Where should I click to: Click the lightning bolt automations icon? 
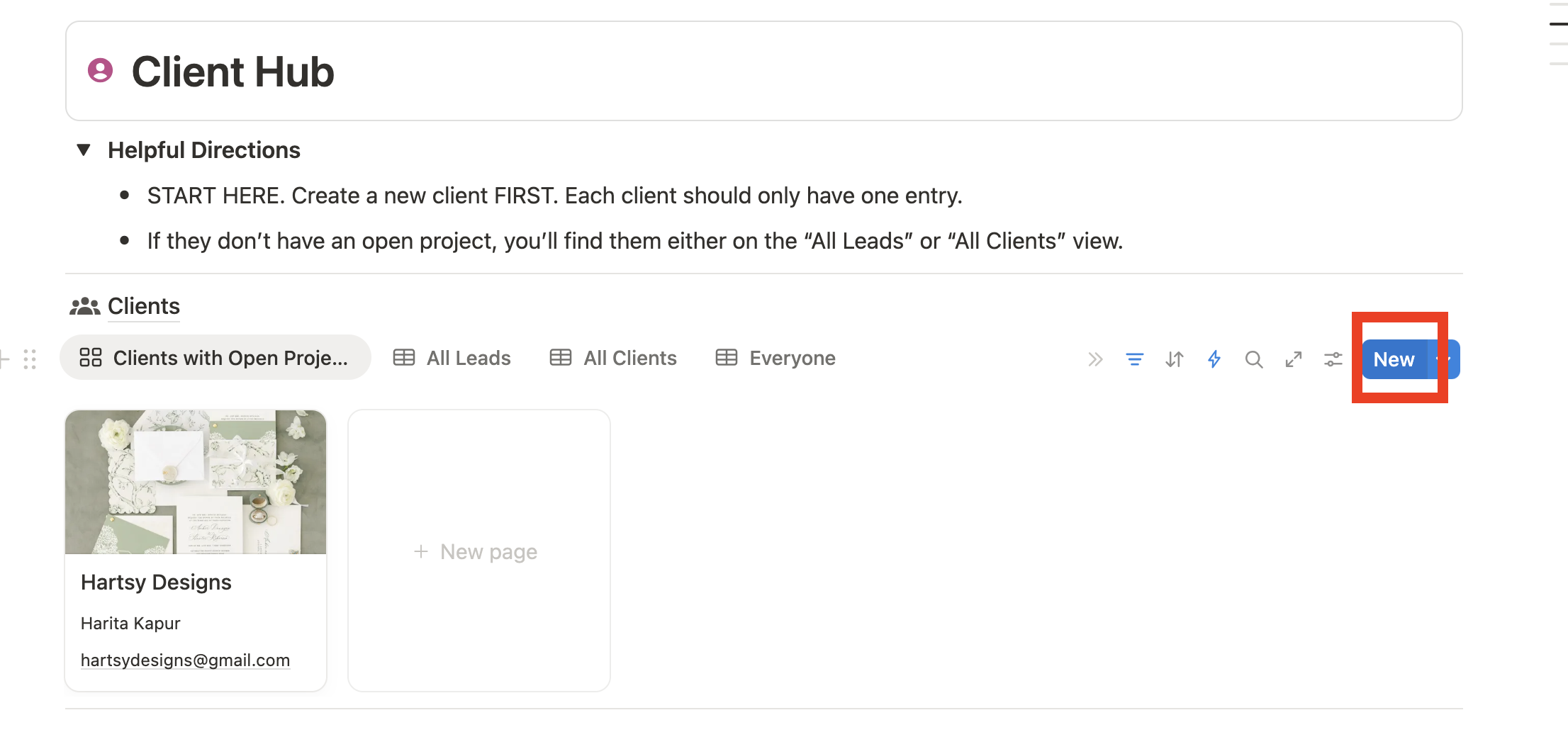[x=1214, y=359]
